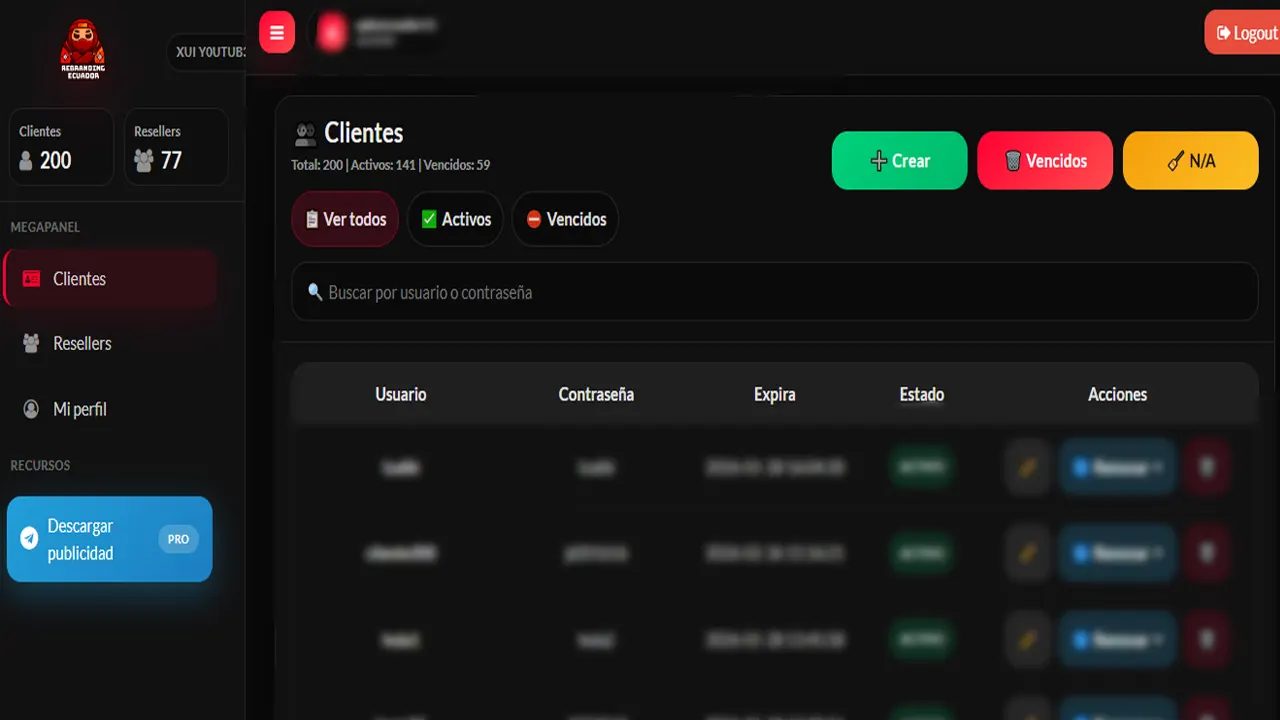Open Resellers in the sidebar menu
This screenshot has height=720, width=1280.
click(x=82, y=343)
